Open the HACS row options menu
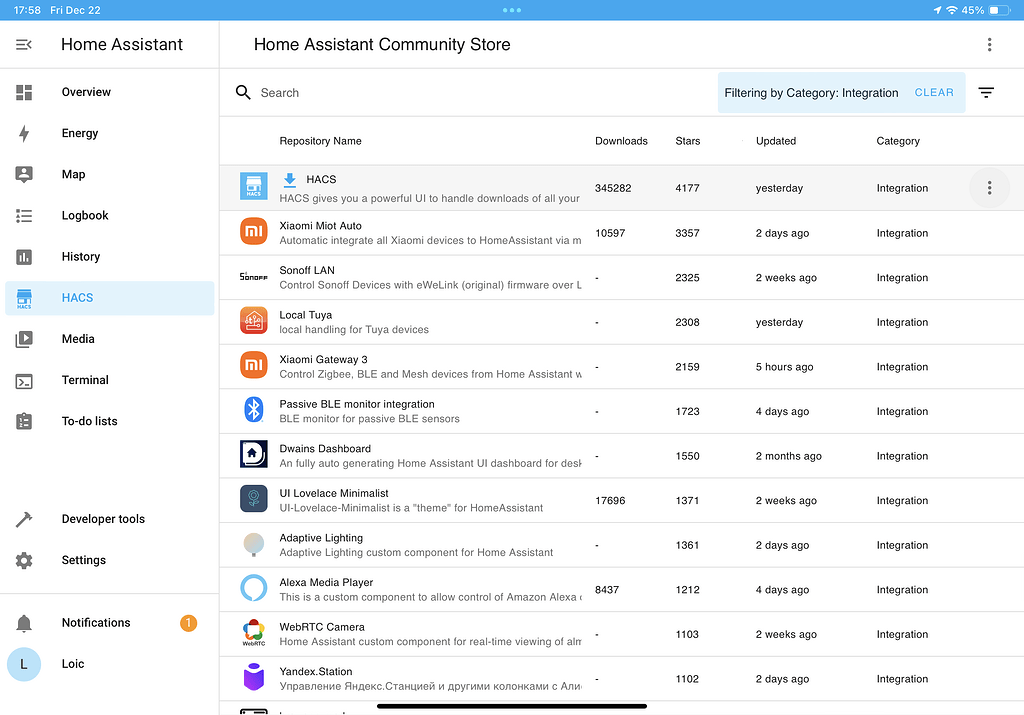 point(989,188)
